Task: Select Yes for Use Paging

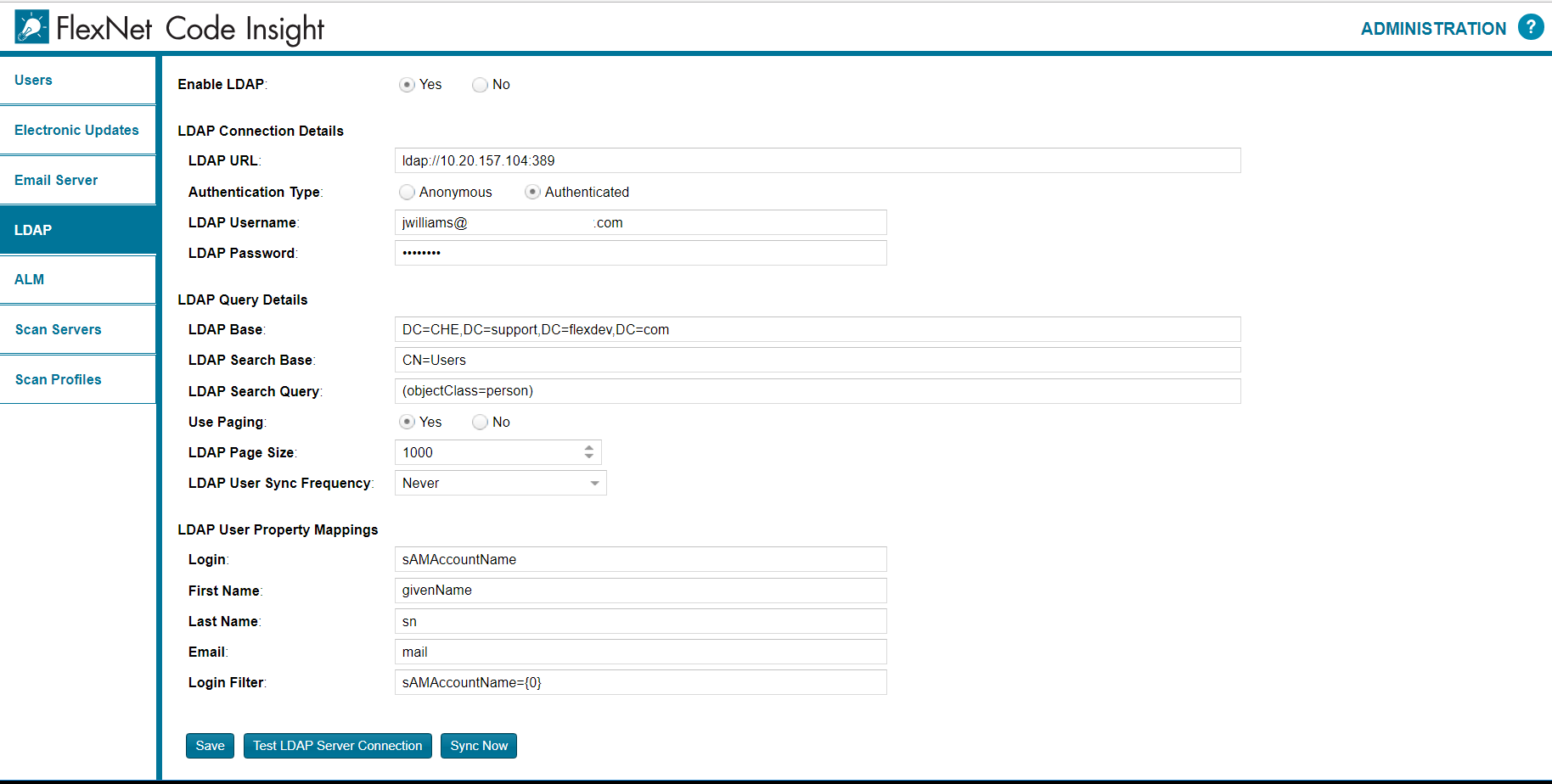Action: pos(408,423)
